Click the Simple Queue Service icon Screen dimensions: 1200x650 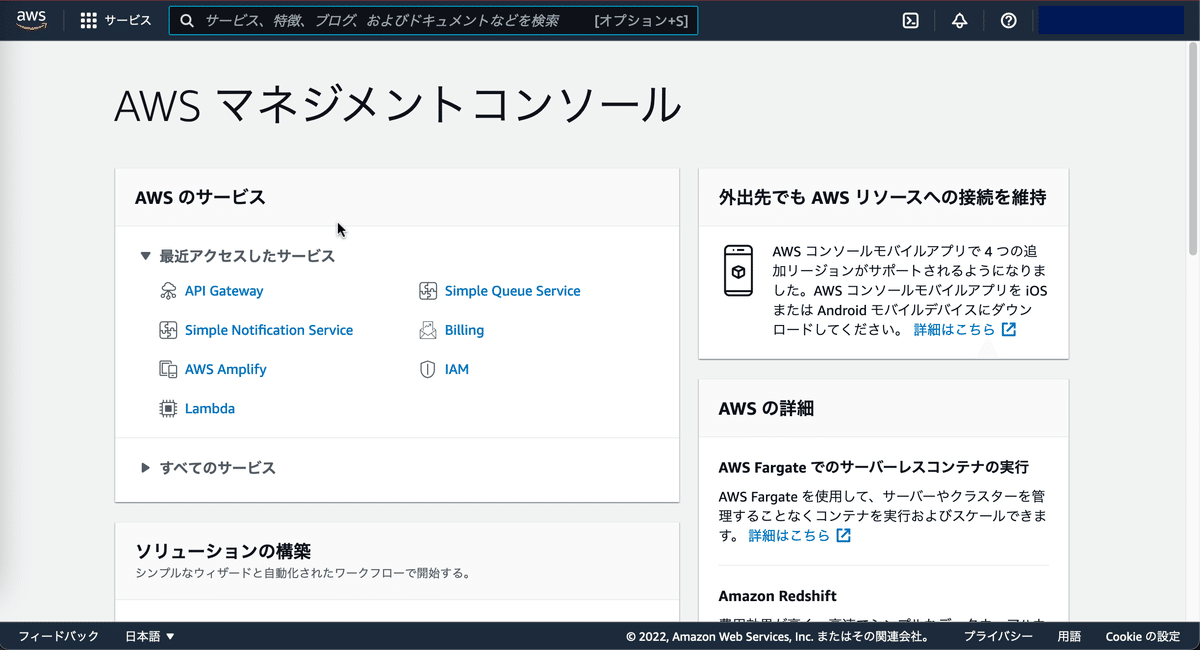click(x=428, y=291)
